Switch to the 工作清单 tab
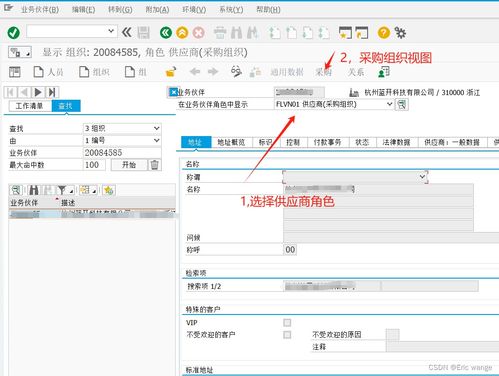499x376 pixels. [29, 106]
